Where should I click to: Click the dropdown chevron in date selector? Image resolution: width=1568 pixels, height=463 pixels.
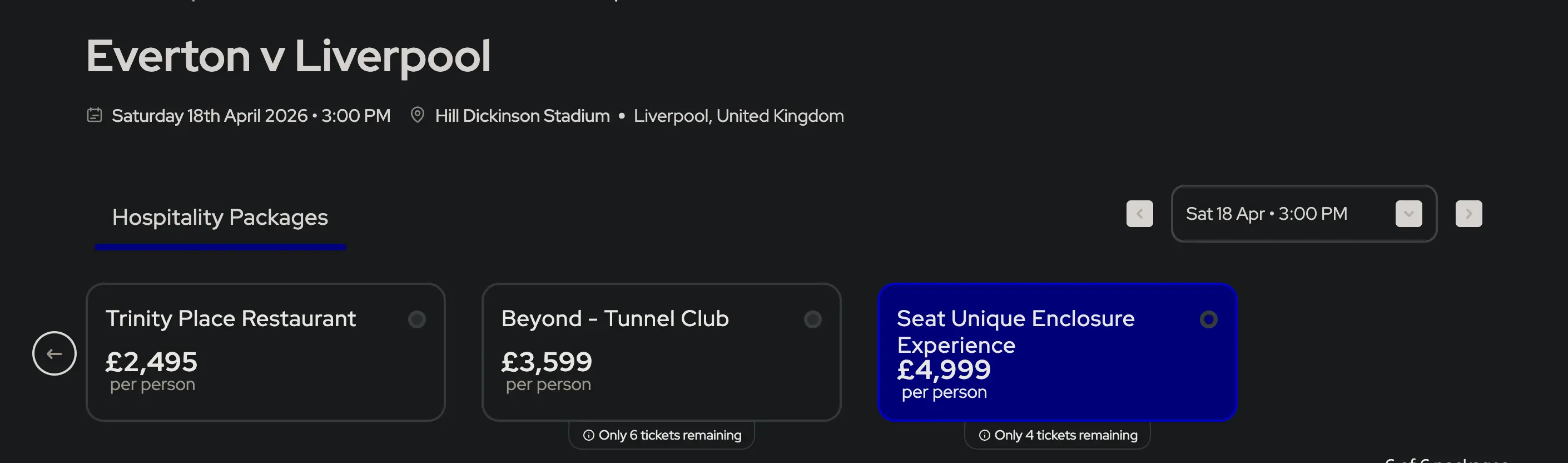click(x=1408, y=214)
